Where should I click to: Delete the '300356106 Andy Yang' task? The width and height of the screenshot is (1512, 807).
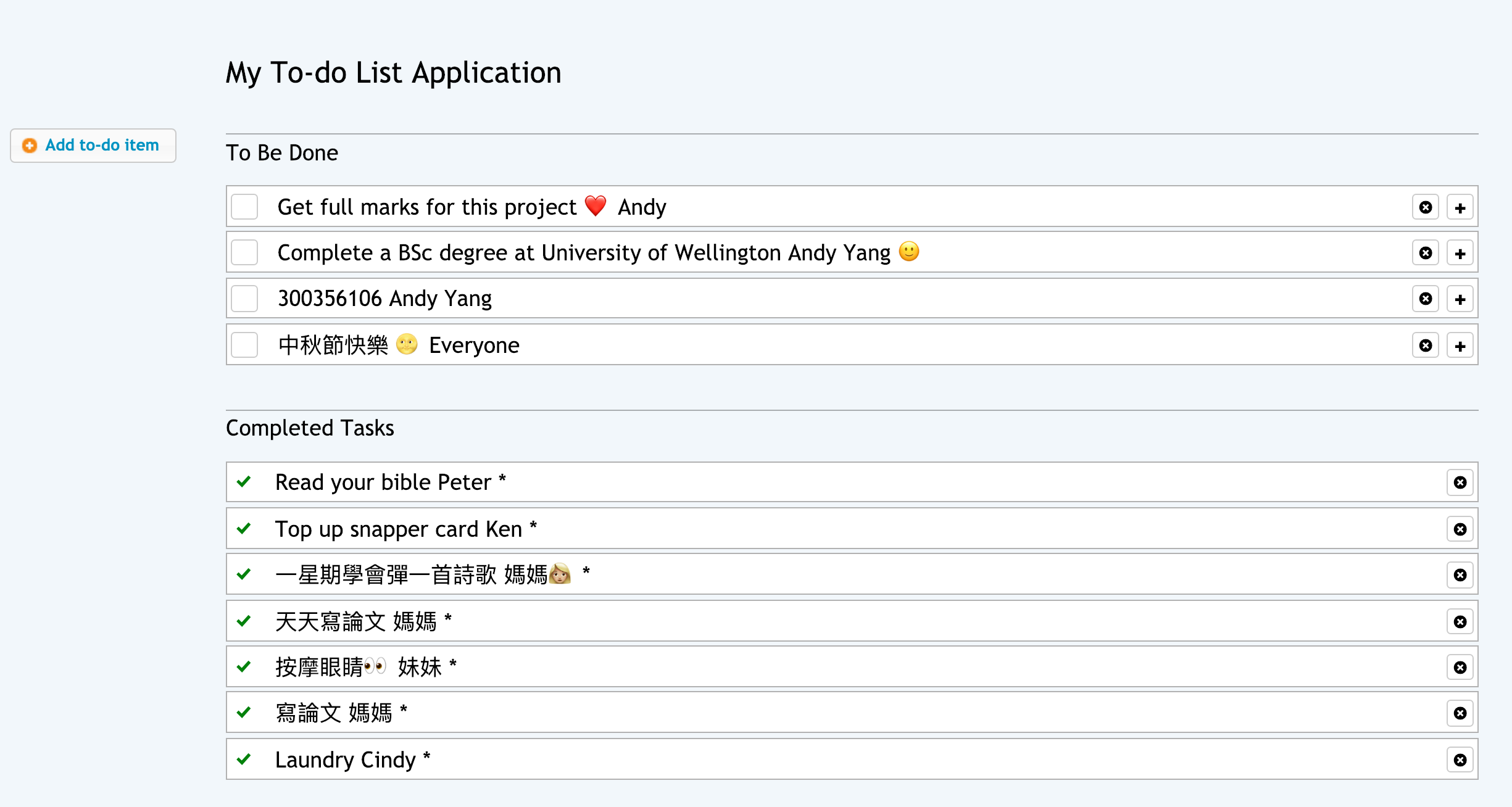point(1426,299)
